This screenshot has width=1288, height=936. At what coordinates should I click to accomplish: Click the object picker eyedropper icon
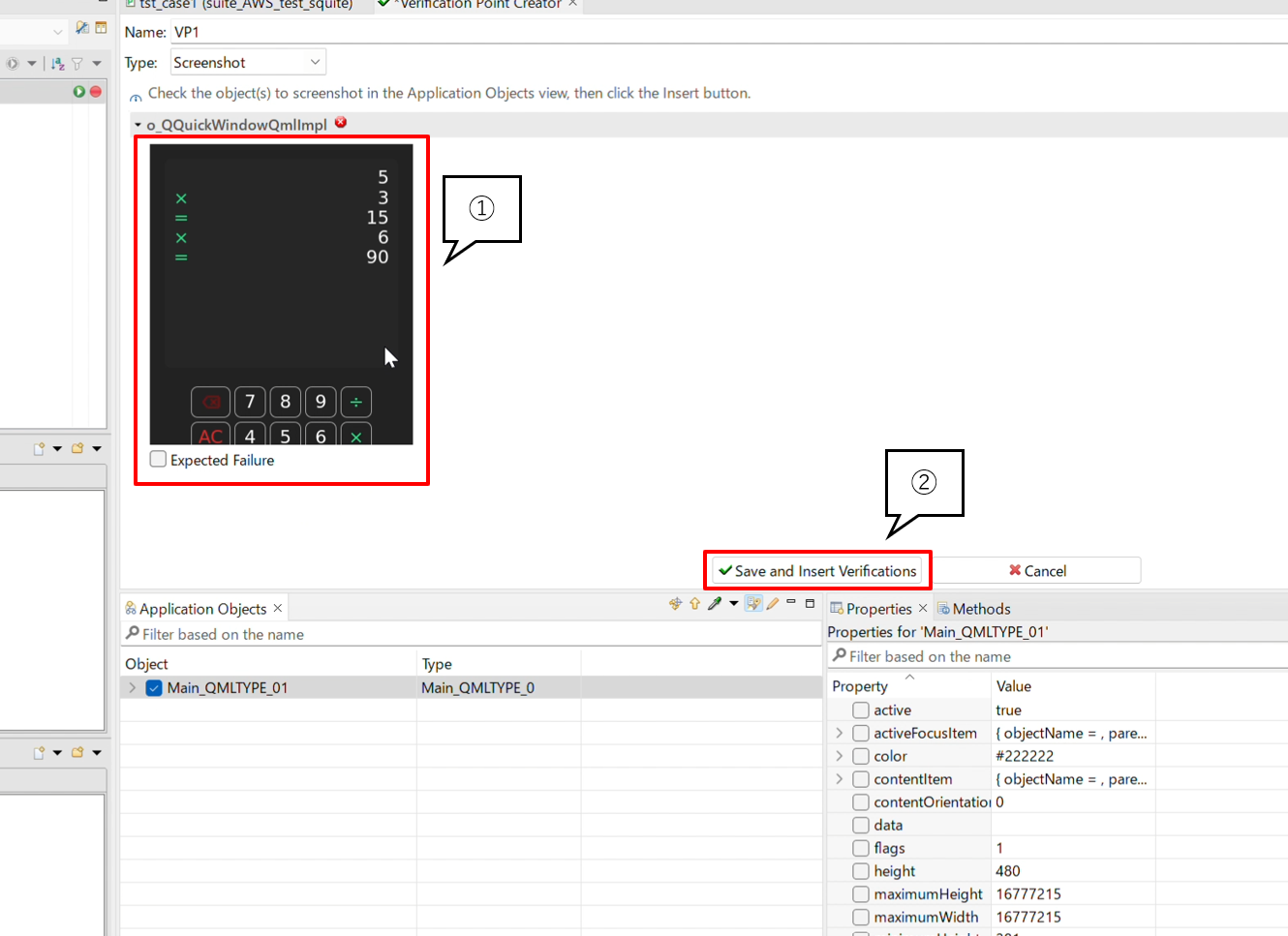[x=715, y=604]
